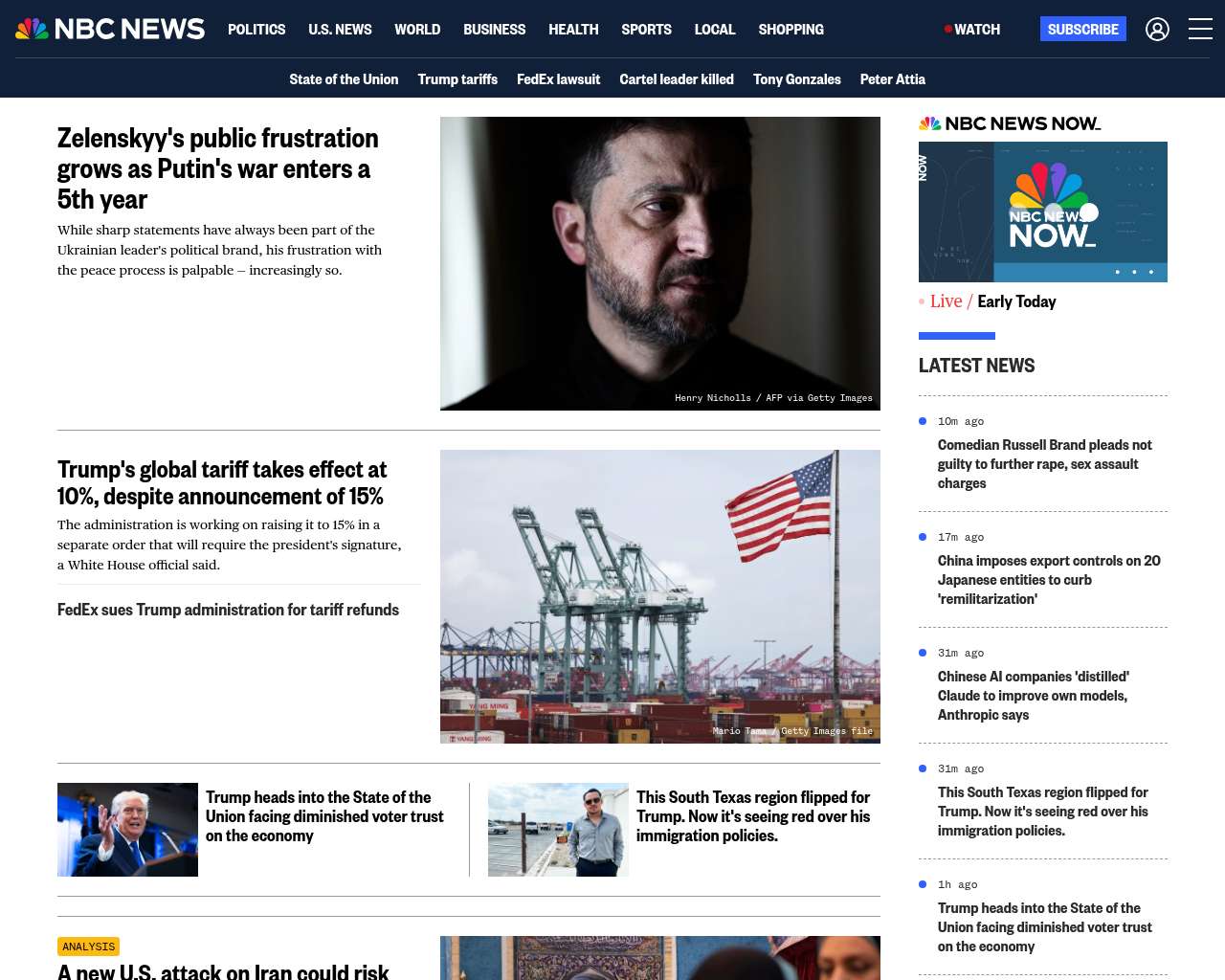Read Chinese AI companies distilled Claude story
Screen dimensions: 1225x980
point(1034,696)
